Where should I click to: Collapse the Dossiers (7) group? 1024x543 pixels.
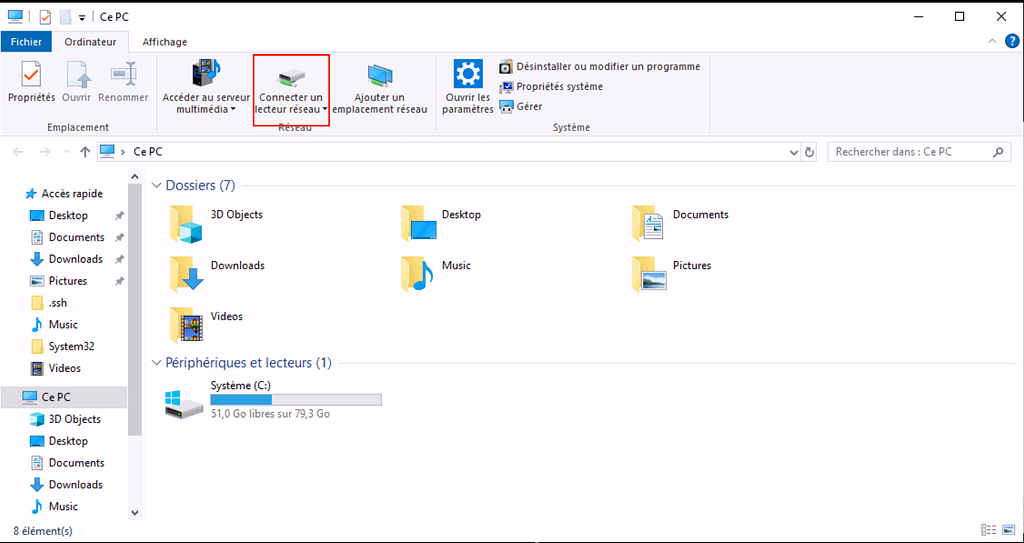click(156, 186)
